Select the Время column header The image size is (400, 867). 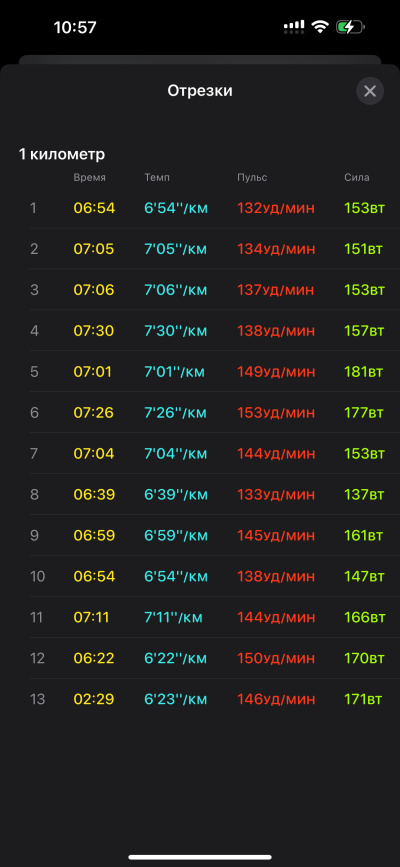pyautogui.click(x=90, y=177)
